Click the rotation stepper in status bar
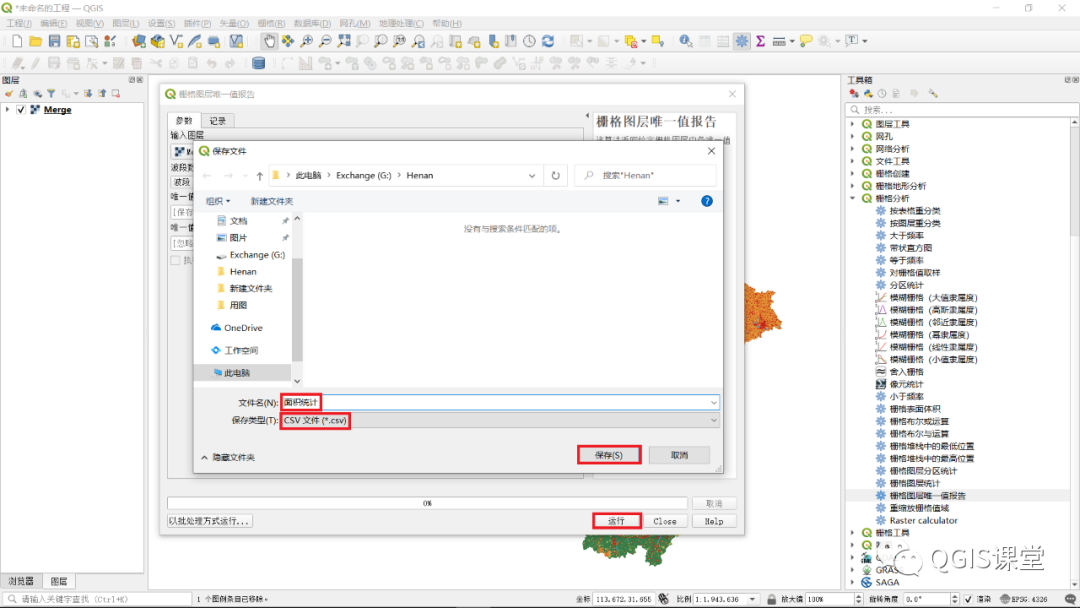 (955, 599)
